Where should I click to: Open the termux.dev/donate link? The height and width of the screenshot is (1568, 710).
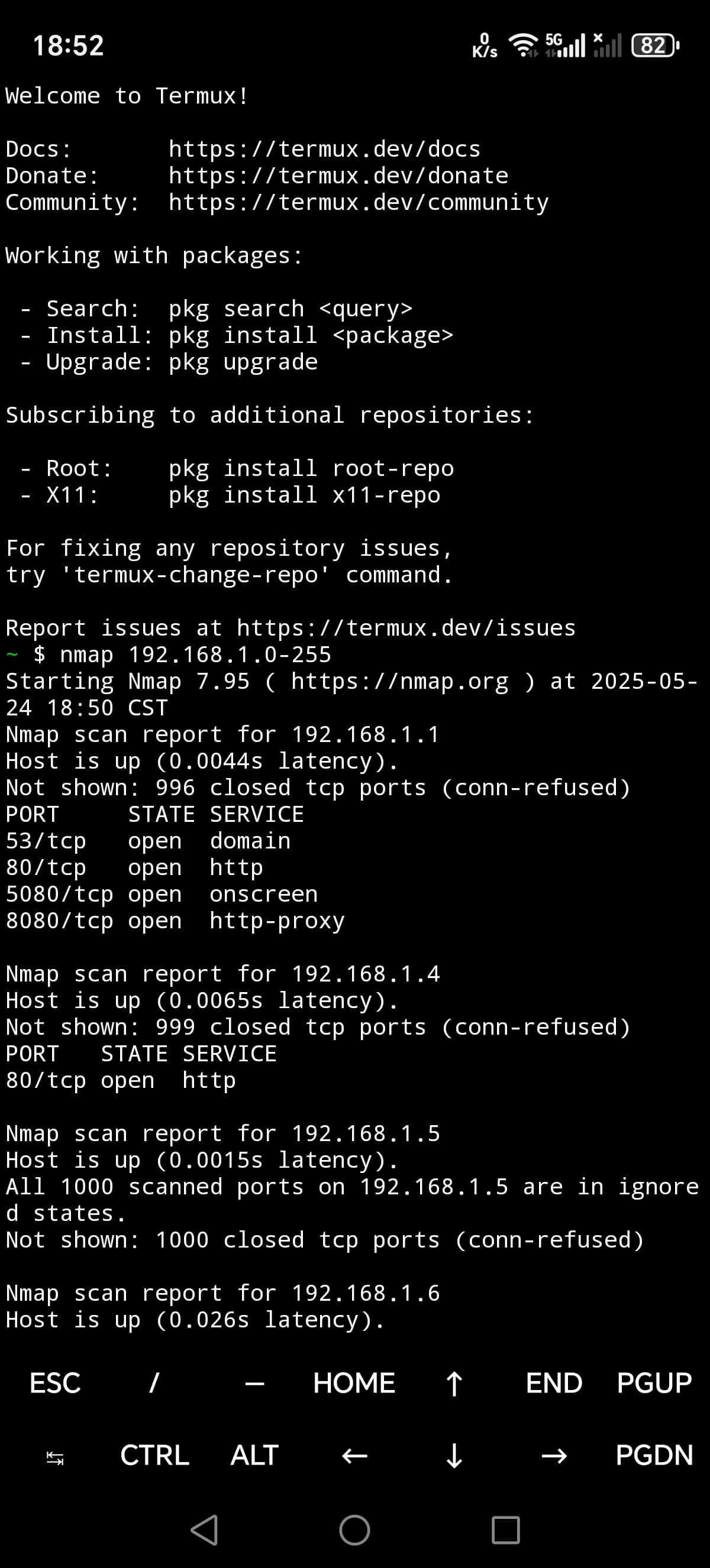point(338,176)
